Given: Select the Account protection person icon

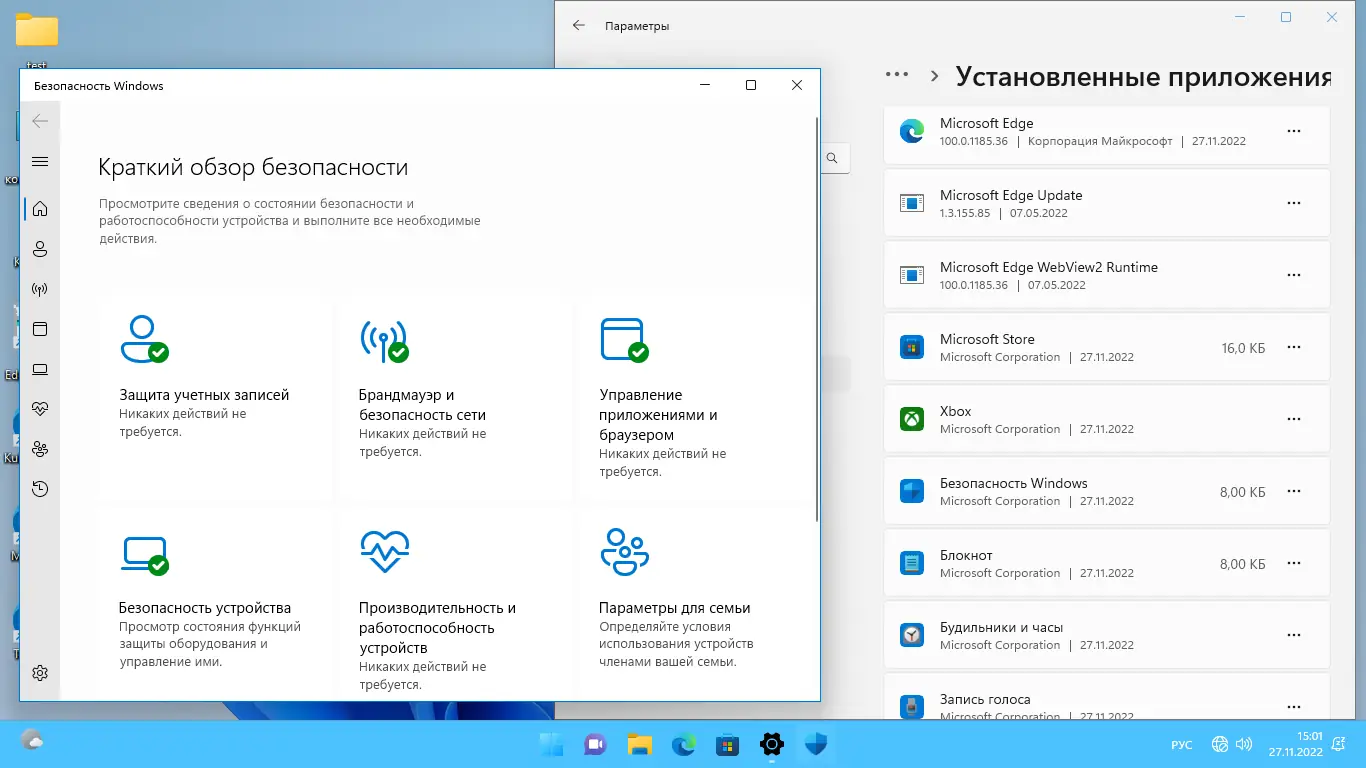Looking at the screenshot, I should click(39, 249).
